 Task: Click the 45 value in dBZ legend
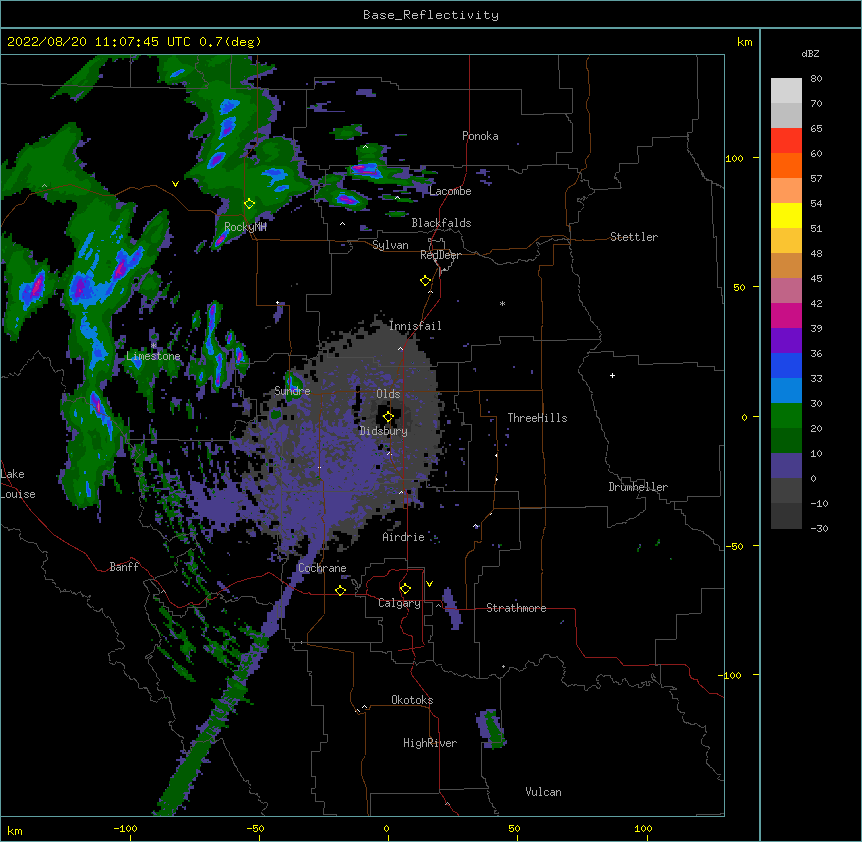tap(816, 279)
